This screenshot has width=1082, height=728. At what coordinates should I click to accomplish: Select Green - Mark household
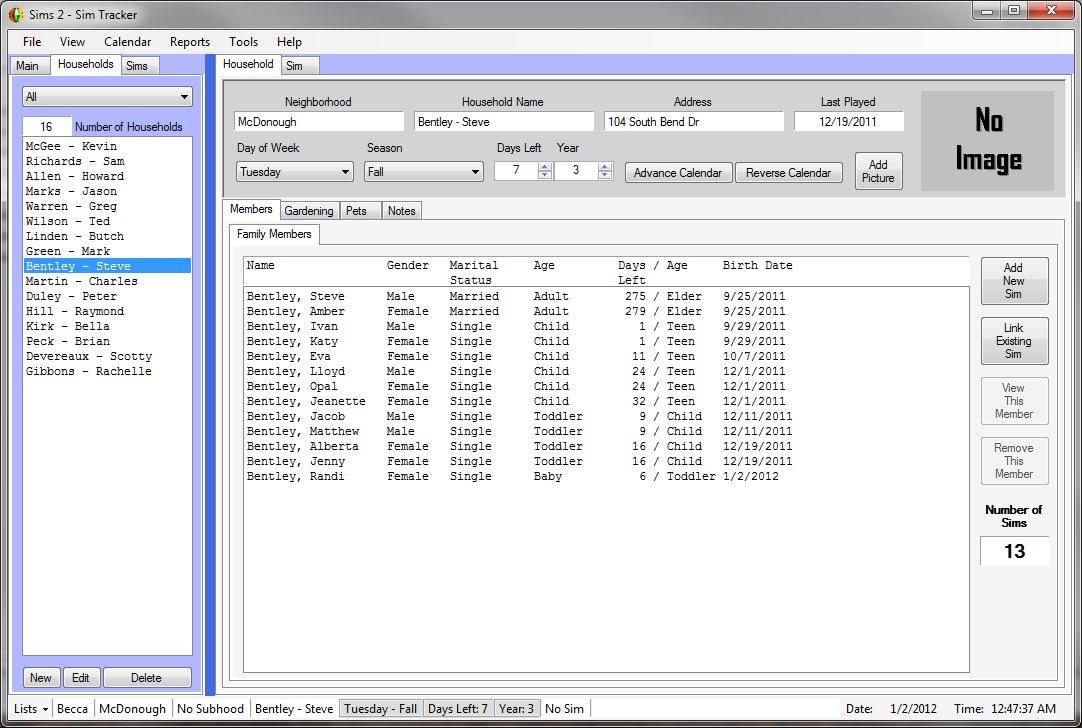coord(107,251)
